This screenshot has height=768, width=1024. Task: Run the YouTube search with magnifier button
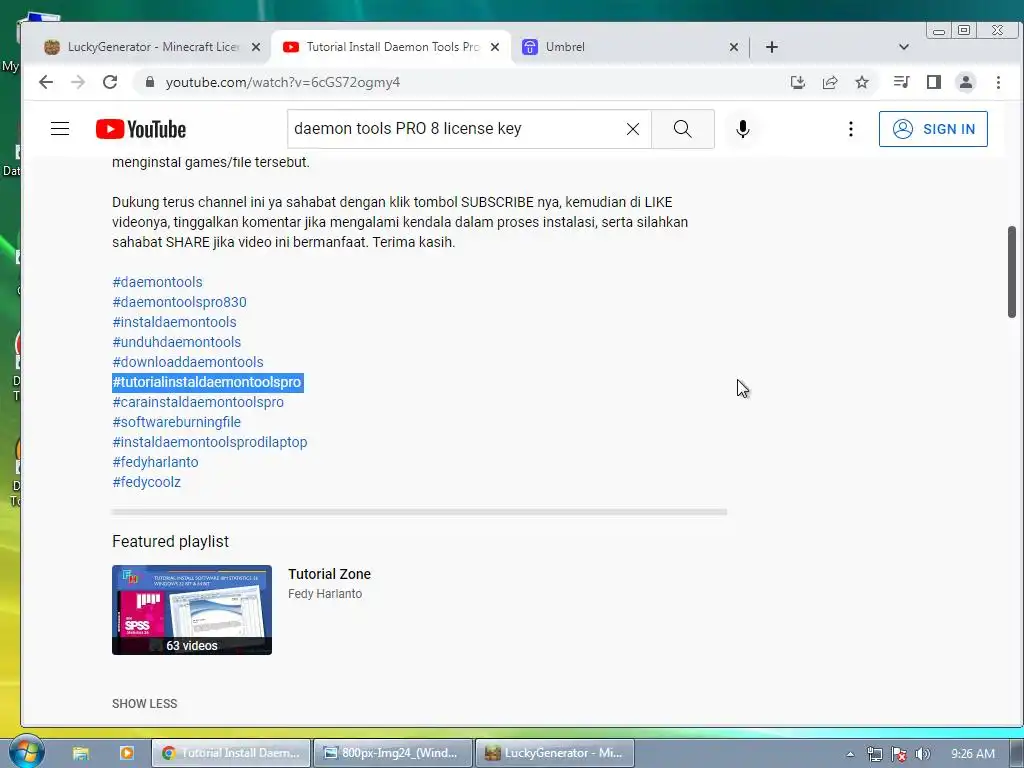click(682, 129)
